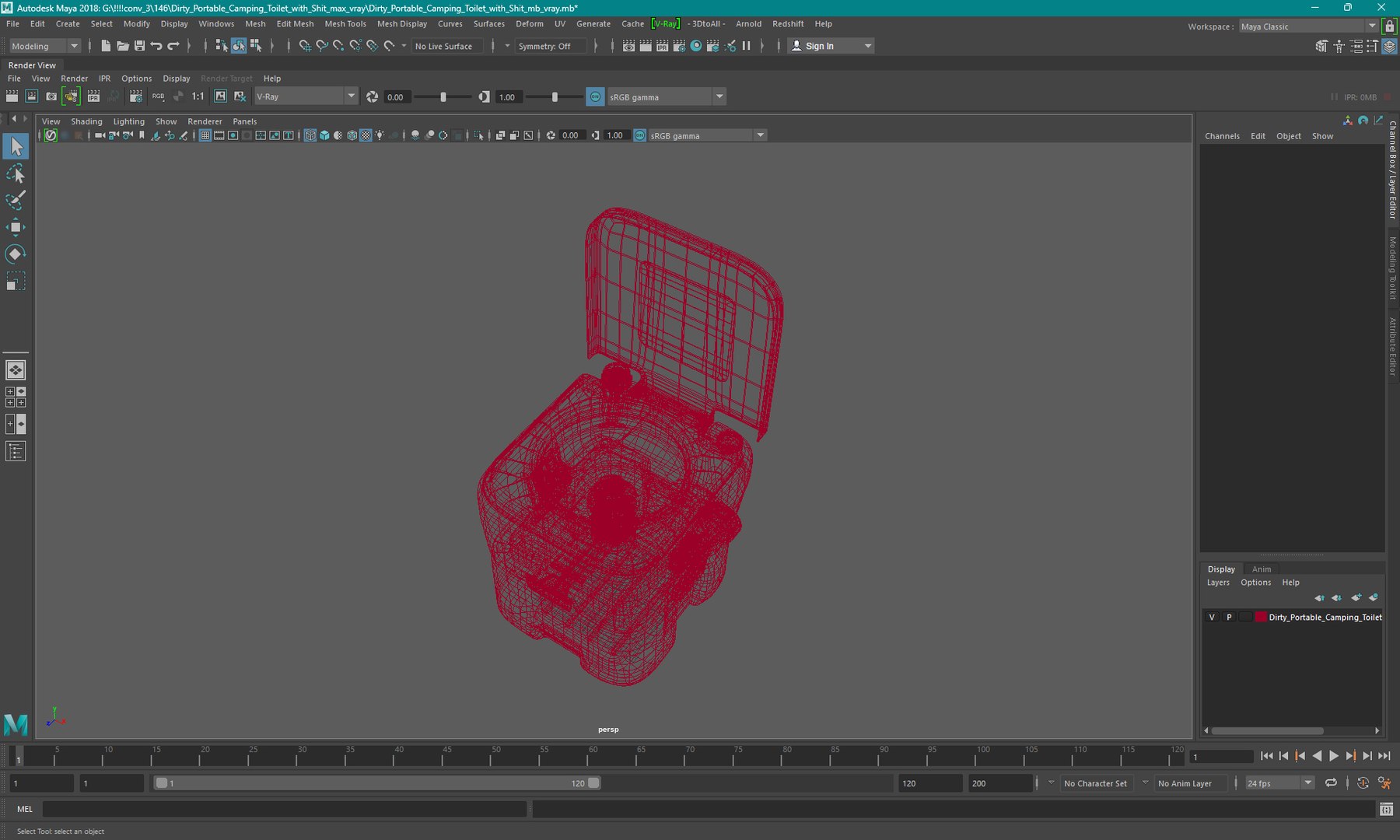Screen dimensions: 1400x840
Task: Click the No Live Surface field
Action: pos(447,46)
